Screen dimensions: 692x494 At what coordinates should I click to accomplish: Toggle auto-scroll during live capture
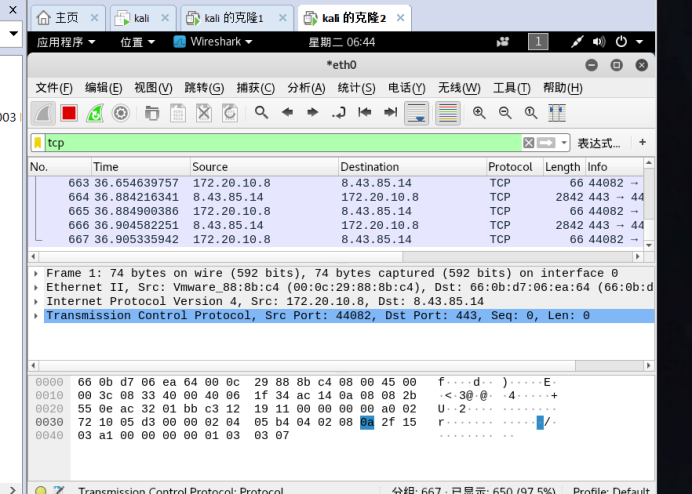pos(417,113)
